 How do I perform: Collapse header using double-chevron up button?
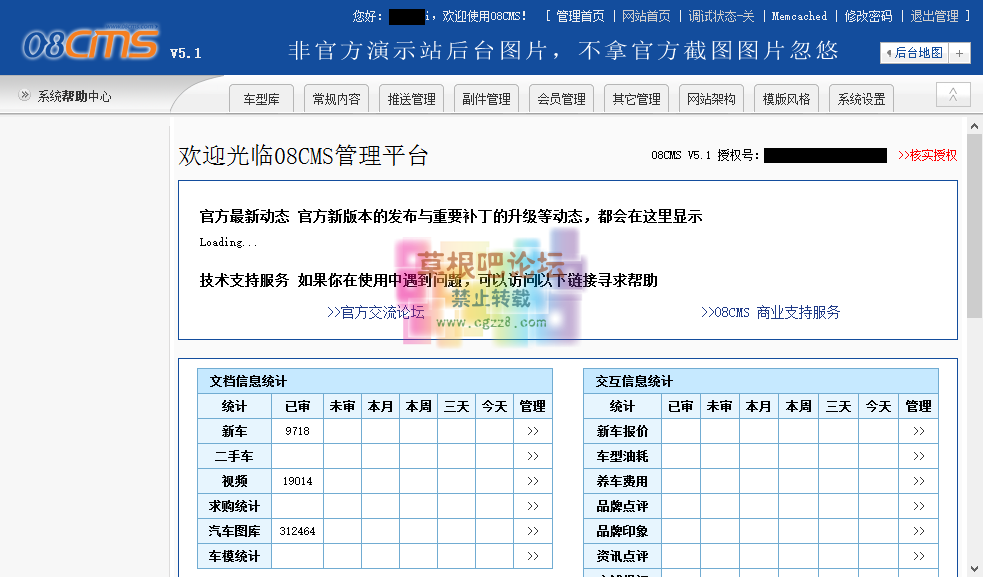pyautogui.click(x=953, y=95)
